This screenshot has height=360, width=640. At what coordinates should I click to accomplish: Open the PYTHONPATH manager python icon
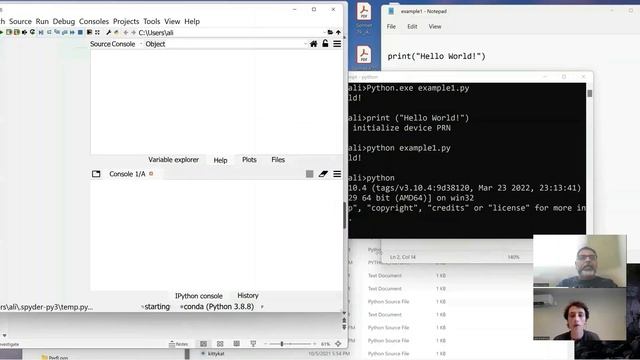point(116,32)
